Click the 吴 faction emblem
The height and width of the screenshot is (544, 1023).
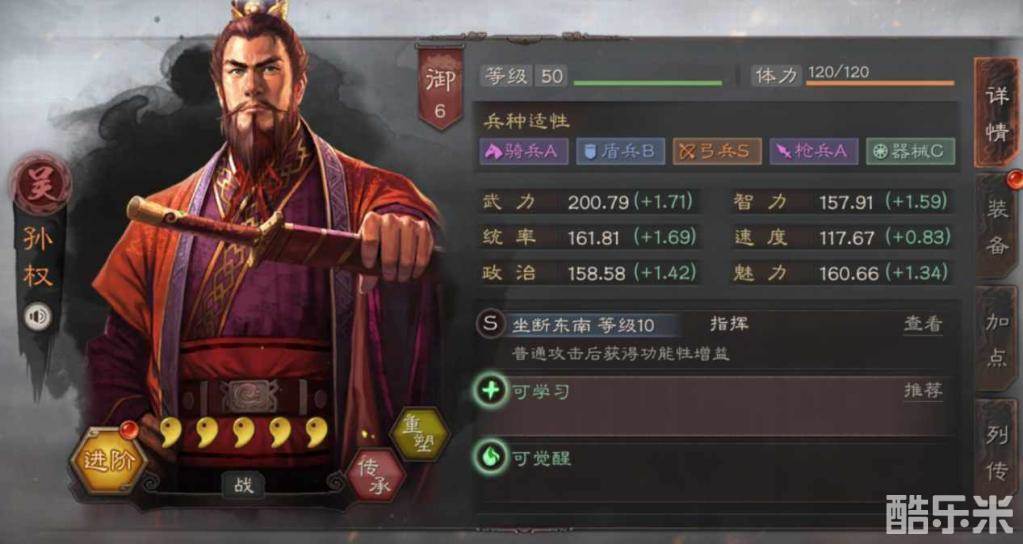pyautogui.click(x=40, y=184)
